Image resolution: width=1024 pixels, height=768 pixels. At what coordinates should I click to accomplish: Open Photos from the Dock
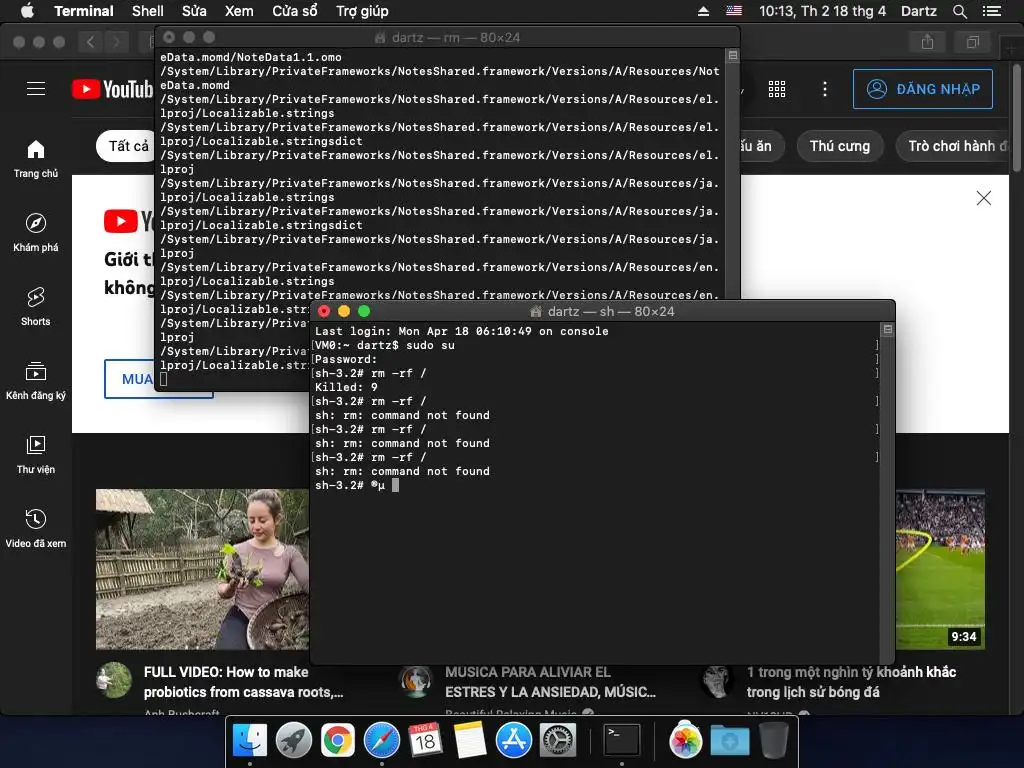pyautogui.click(x=685, y=741)
